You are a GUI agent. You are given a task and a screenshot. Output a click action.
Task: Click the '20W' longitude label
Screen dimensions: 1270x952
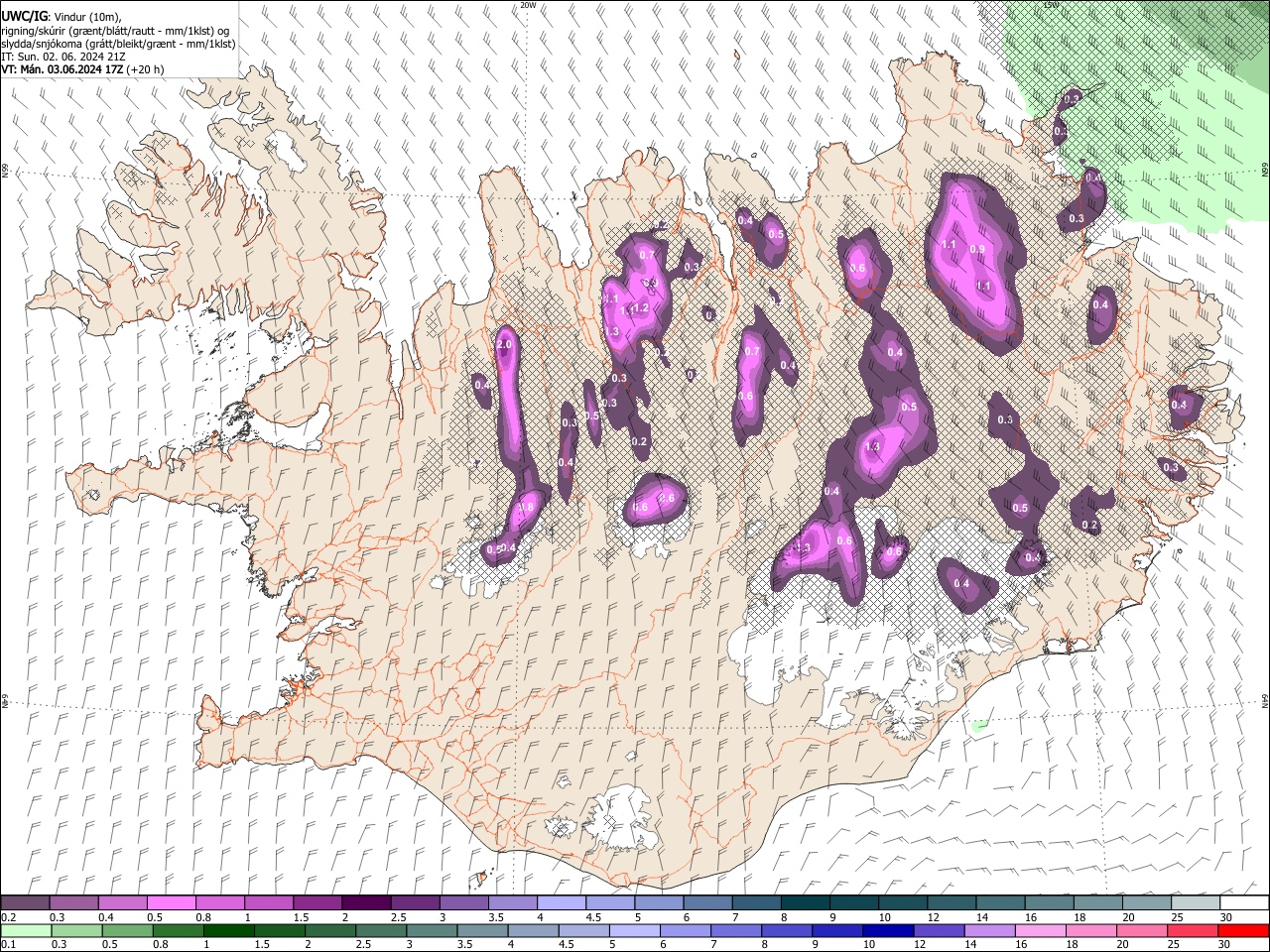click(x=528, y=5)
